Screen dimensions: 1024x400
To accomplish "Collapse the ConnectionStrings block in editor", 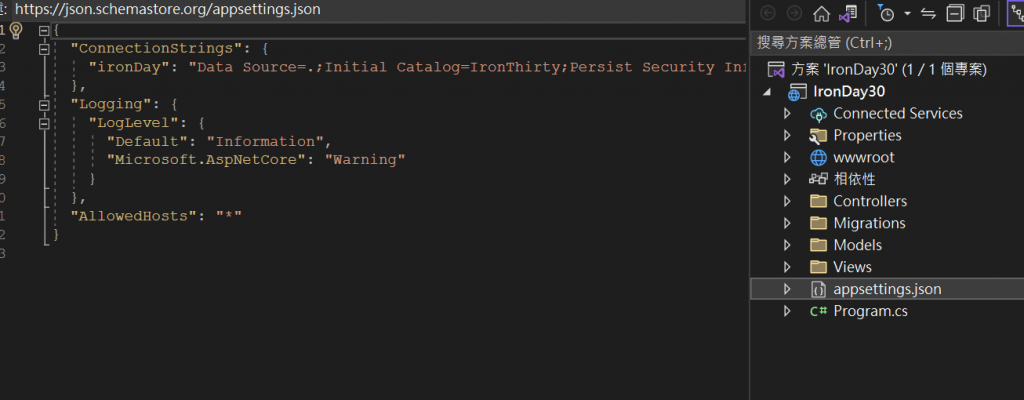I will click(44, 48).
